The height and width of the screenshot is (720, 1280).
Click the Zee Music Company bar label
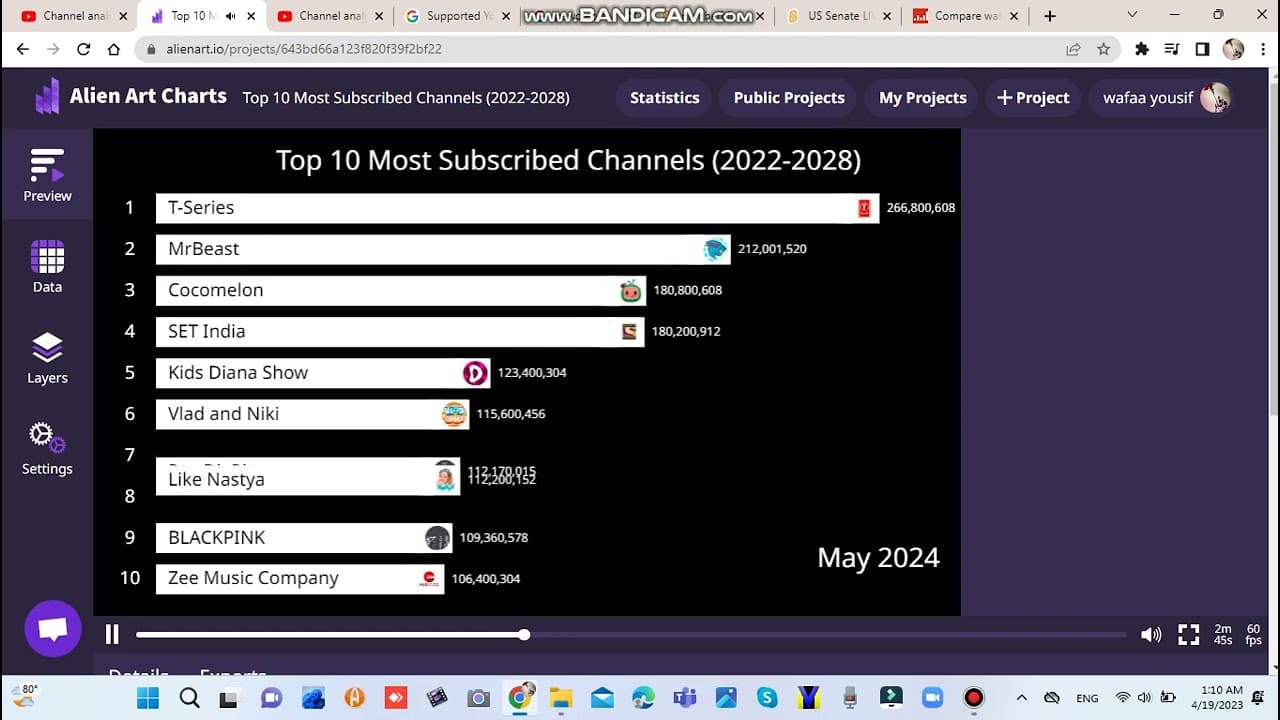pyautogui.click(x=253, y=578)
